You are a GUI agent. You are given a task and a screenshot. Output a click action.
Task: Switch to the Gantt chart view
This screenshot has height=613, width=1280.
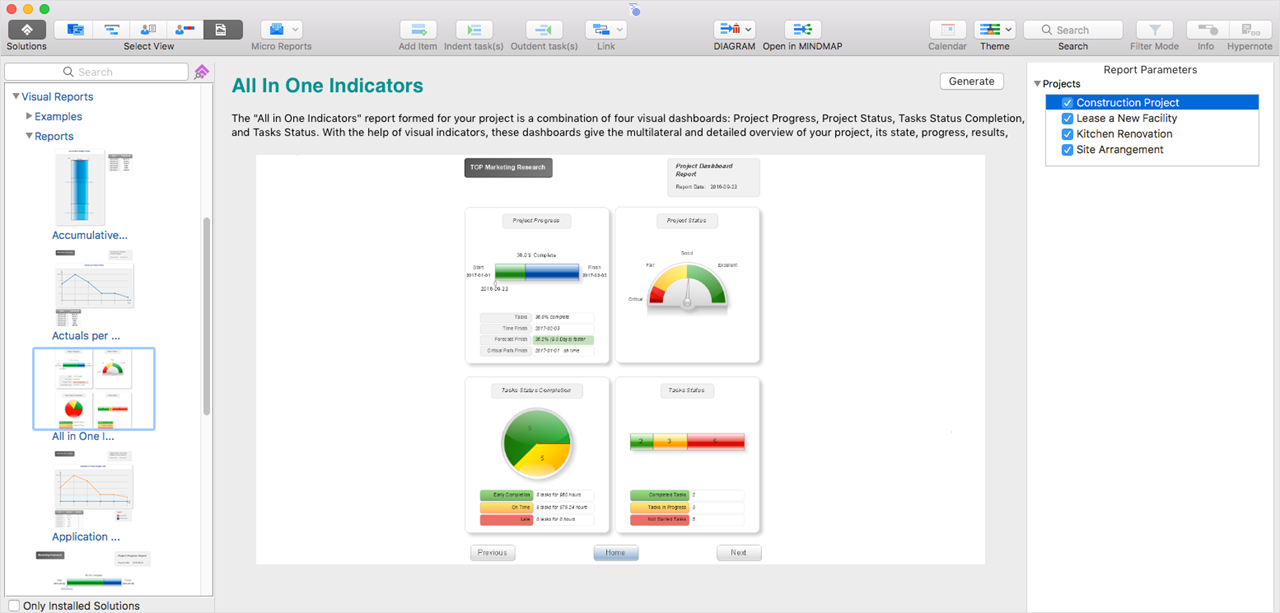coord(111,30)
